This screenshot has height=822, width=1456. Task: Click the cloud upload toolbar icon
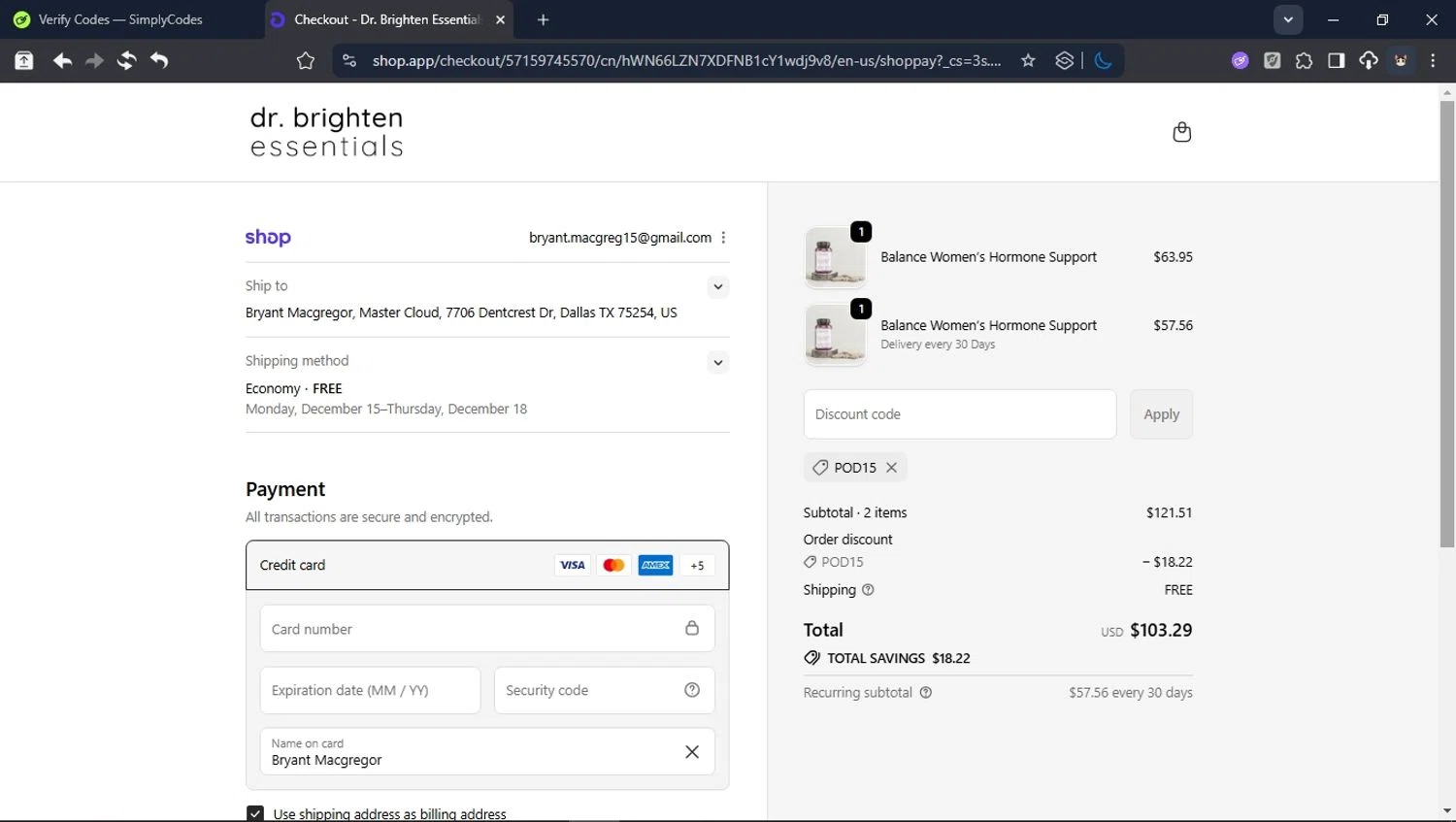coord(1368,60)
